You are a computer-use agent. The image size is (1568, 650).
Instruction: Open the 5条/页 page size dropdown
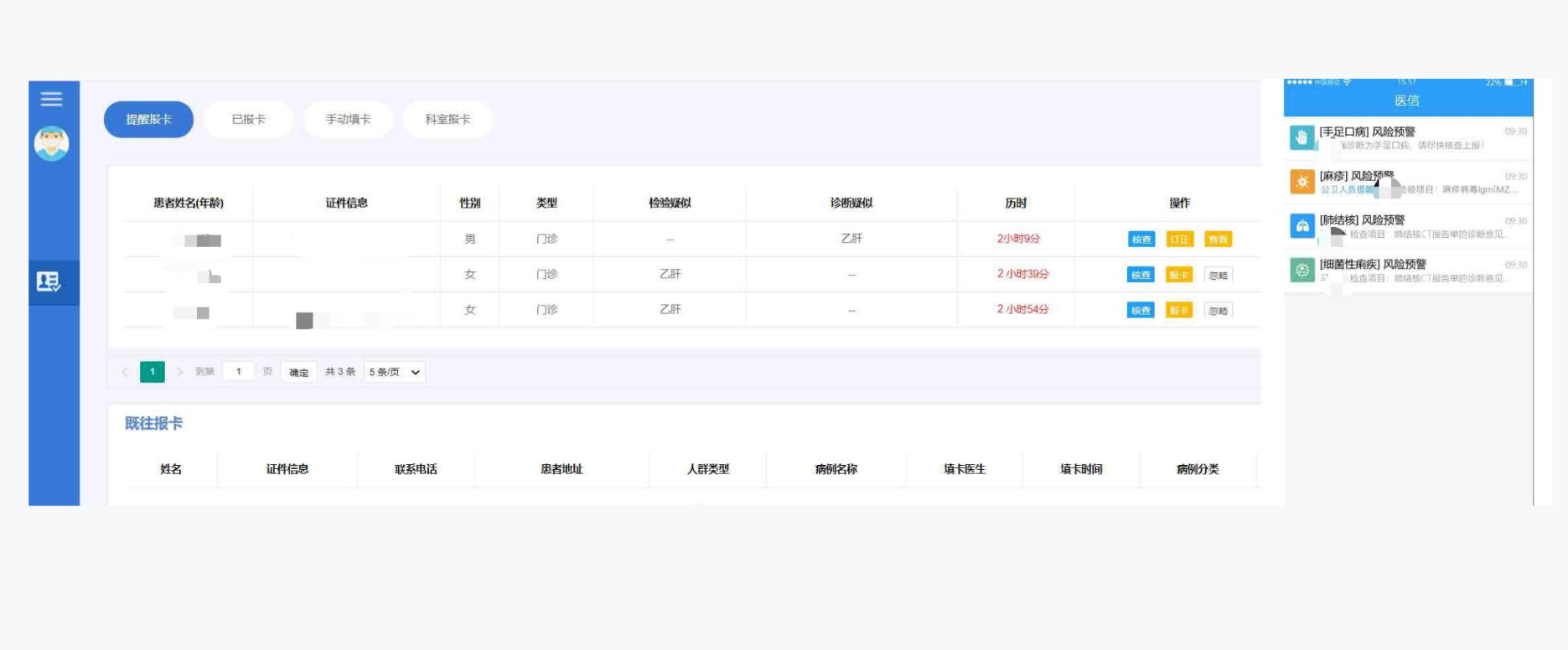[x=395, y=372]
